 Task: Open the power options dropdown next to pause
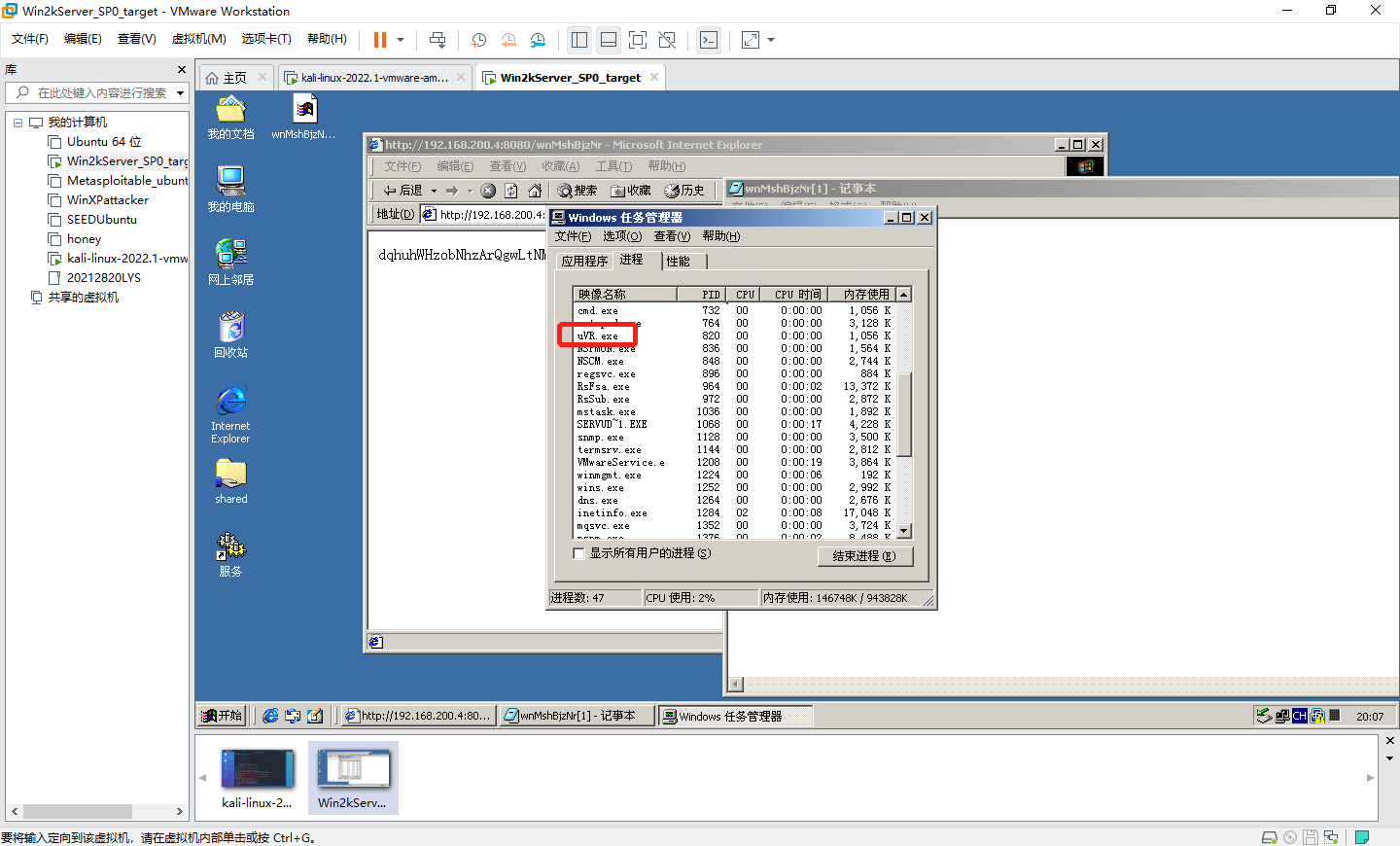(x=401, y=40)
